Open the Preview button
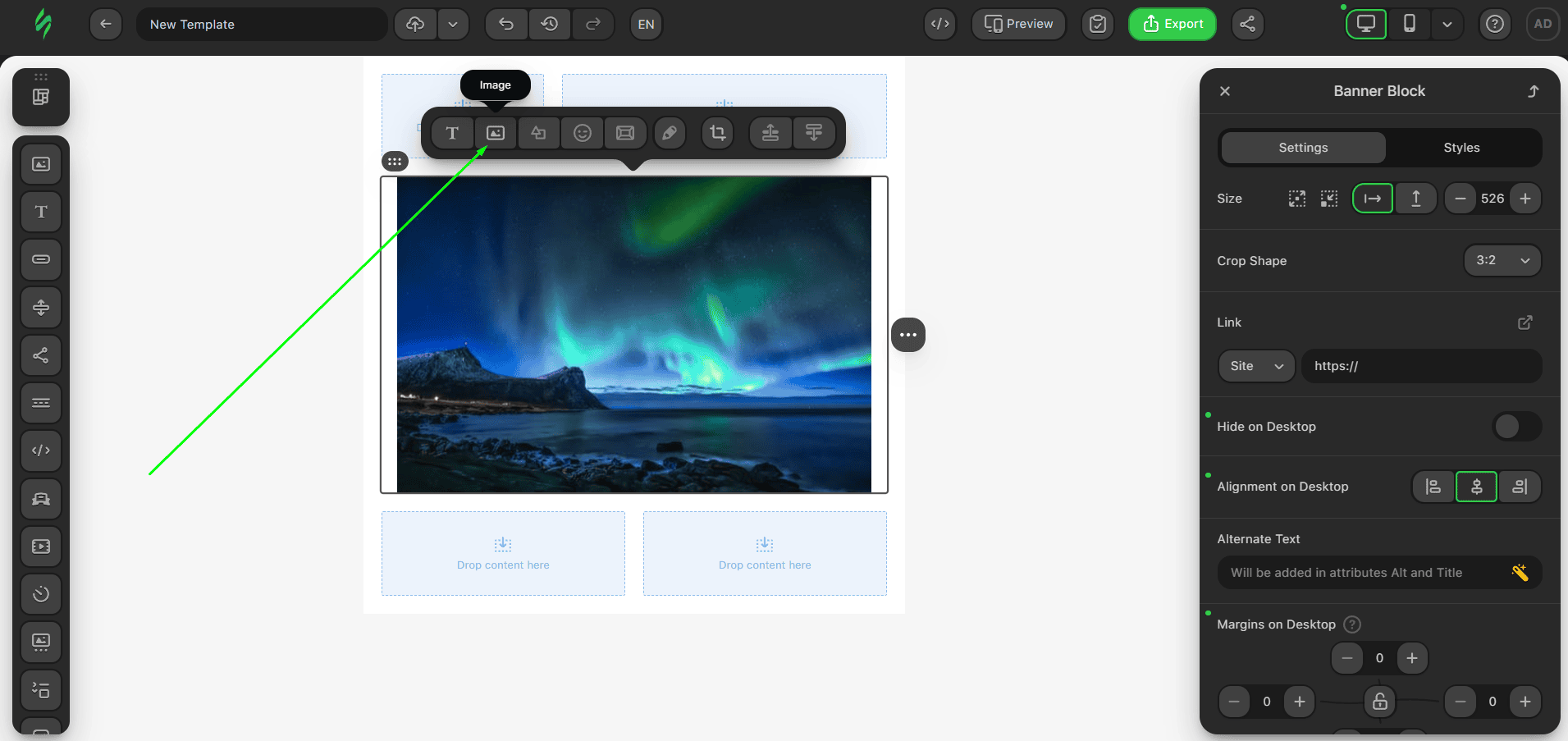This screenshot has width=1568, height=741. (x=1018, y=24)
